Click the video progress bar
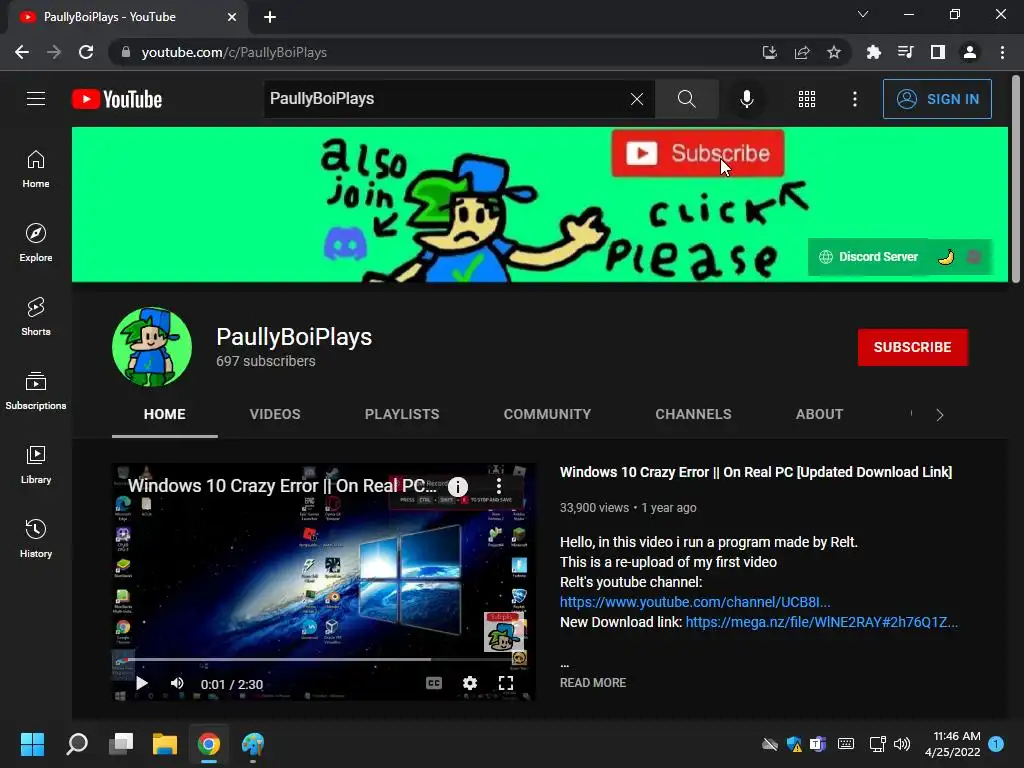This screenshot has width=1024, height=768. coord(323,660)
